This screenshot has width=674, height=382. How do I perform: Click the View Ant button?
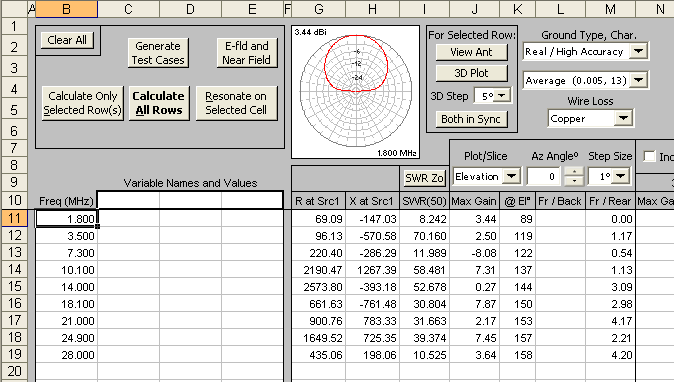point(471,52)
